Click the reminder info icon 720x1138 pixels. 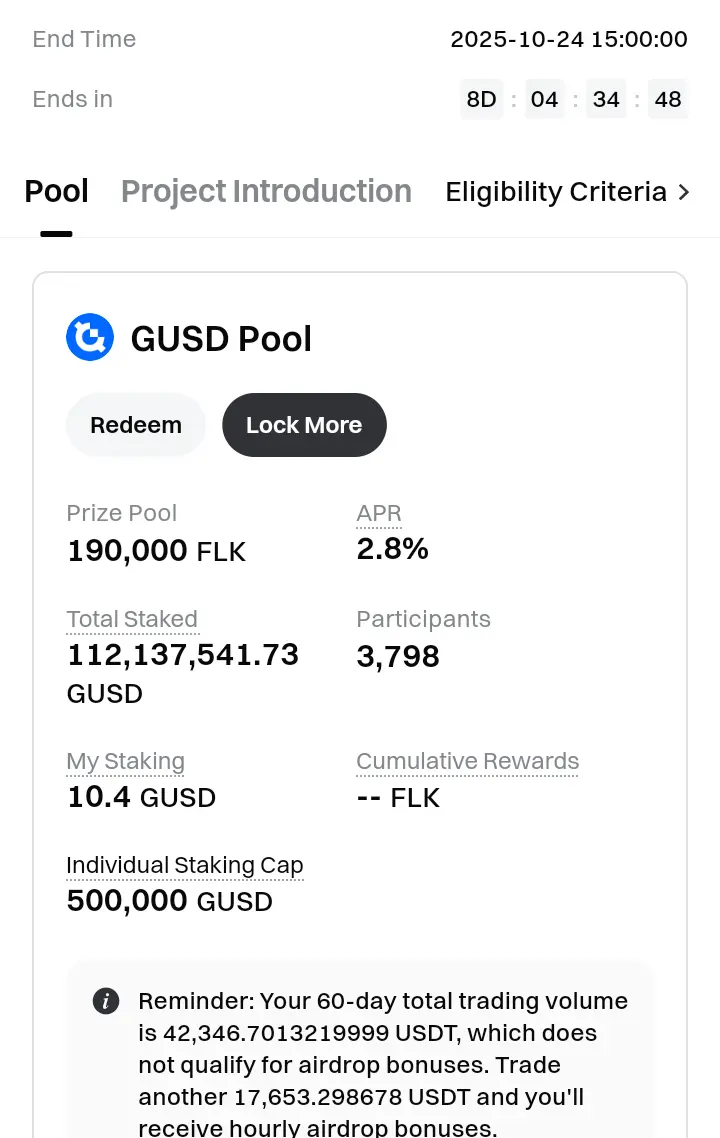[106, 1001]
